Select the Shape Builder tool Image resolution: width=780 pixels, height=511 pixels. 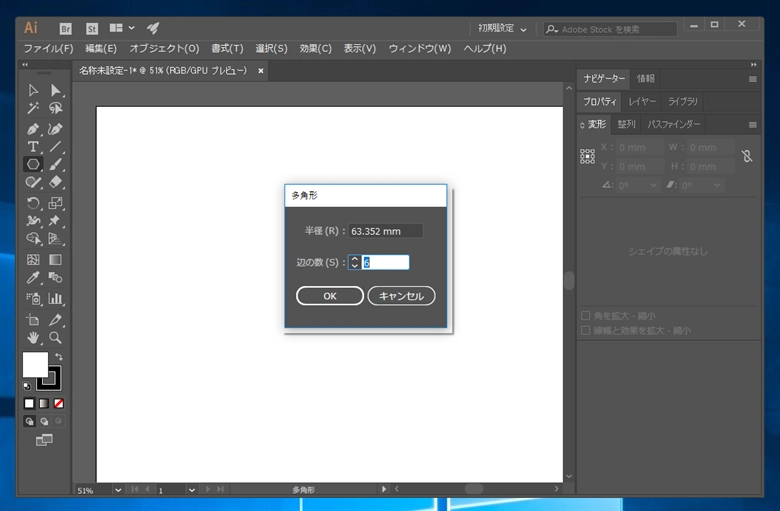[33, 238]
